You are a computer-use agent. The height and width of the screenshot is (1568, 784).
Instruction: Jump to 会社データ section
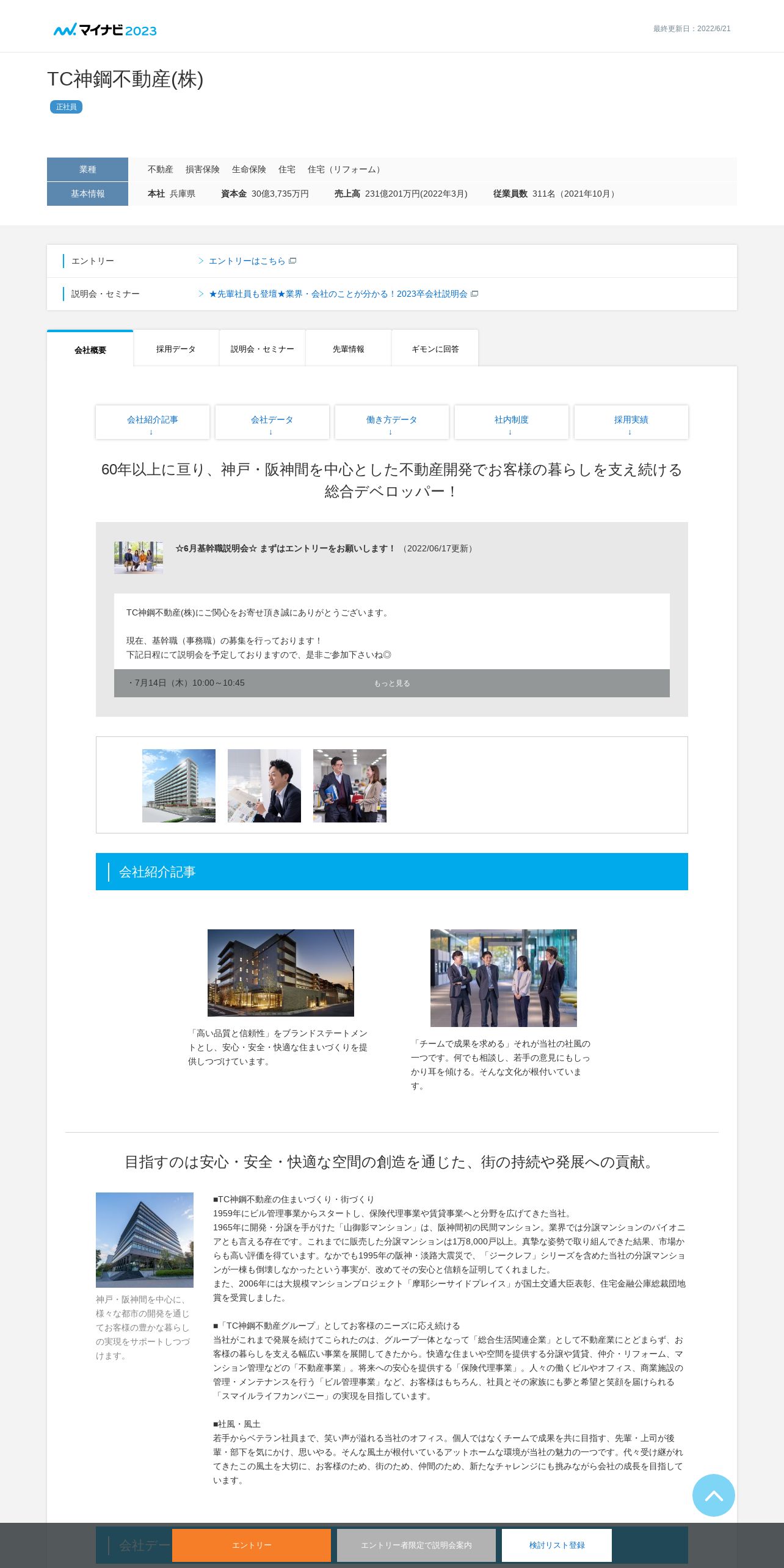click(x=272, y=422)
